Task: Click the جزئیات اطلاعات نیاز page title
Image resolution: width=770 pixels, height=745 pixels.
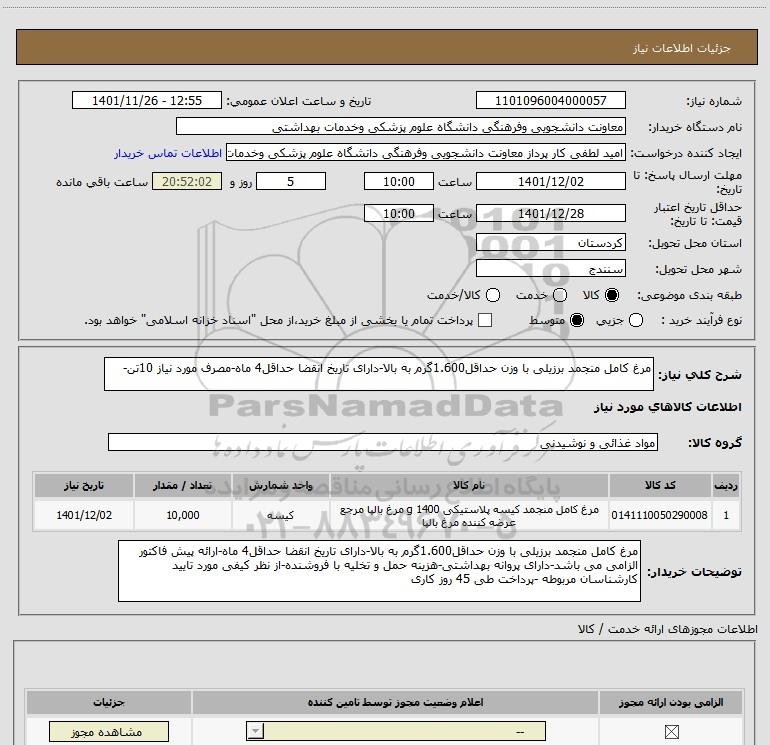Action: tap(681, 48)
